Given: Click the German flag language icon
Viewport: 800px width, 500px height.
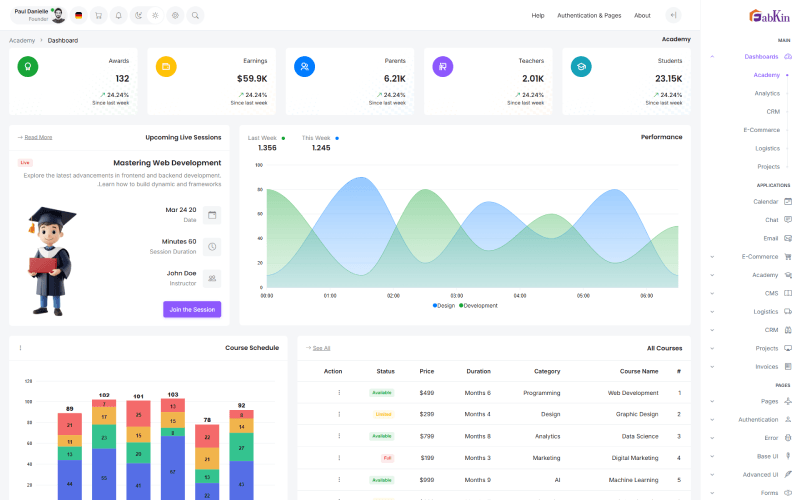Looking at the screenshot, I should coord(79,16).
